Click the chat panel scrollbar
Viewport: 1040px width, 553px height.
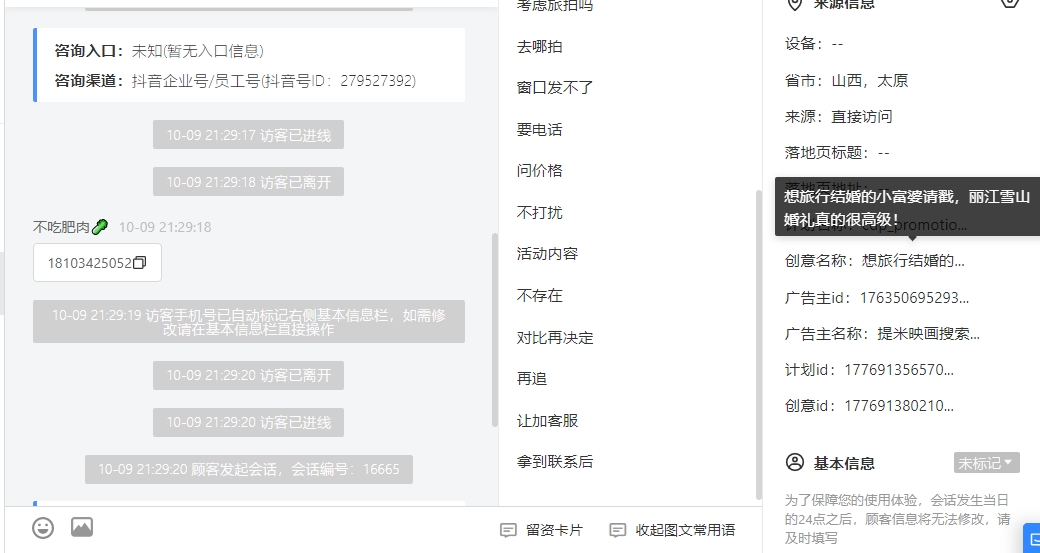pyautogui.click(x=494, y=330)
